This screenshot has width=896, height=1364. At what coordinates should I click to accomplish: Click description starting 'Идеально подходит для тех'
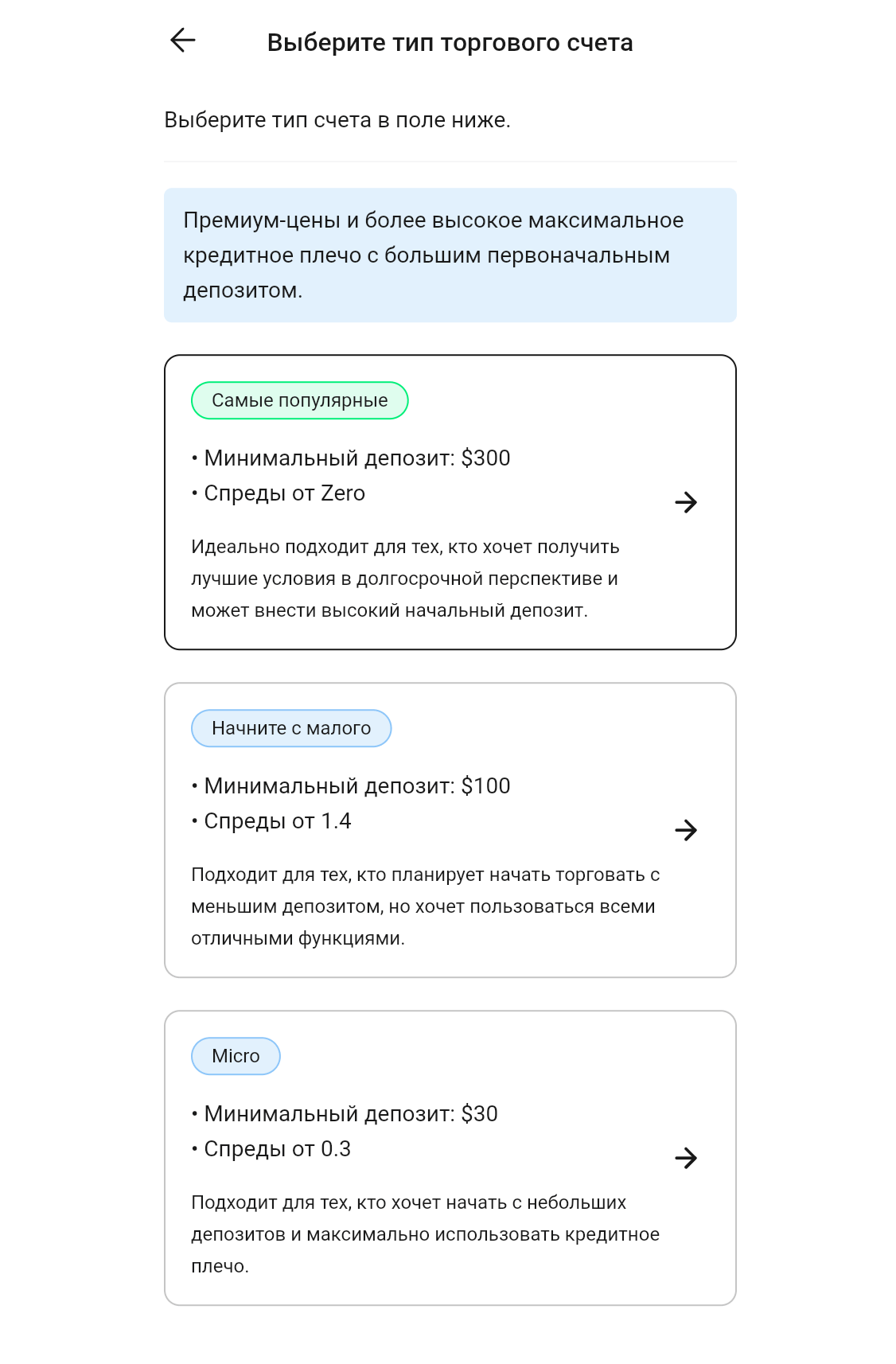(x=404, y=579)
